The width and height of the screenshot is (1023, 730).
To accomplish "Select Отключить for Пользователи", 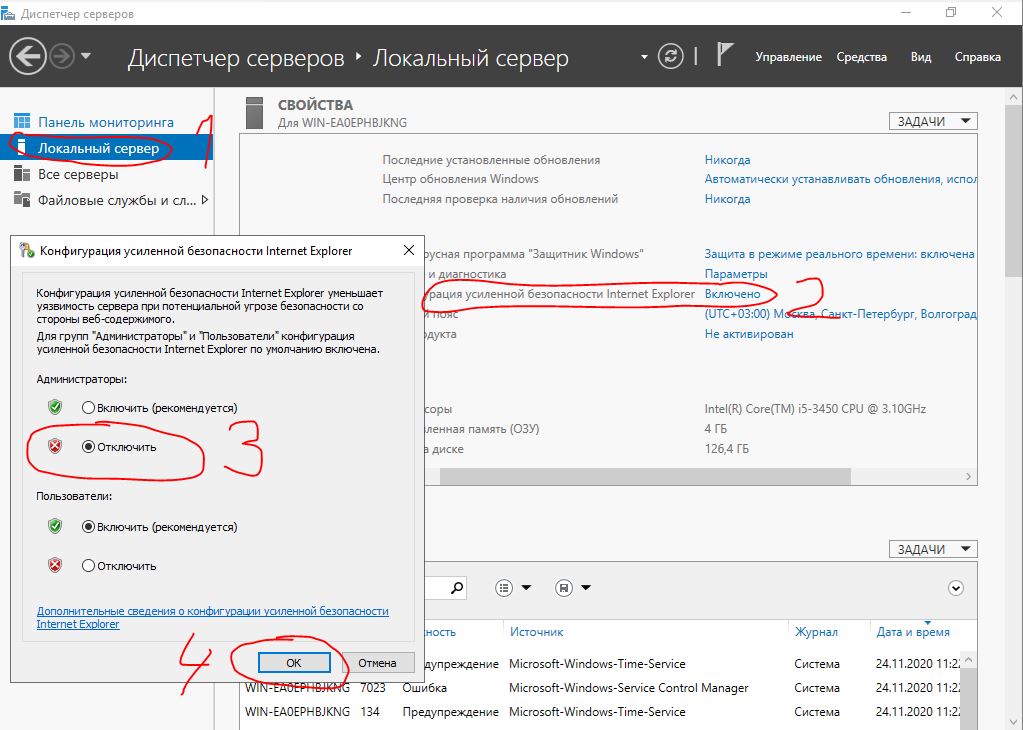I will pyautogui.click(x=89, y=566).
